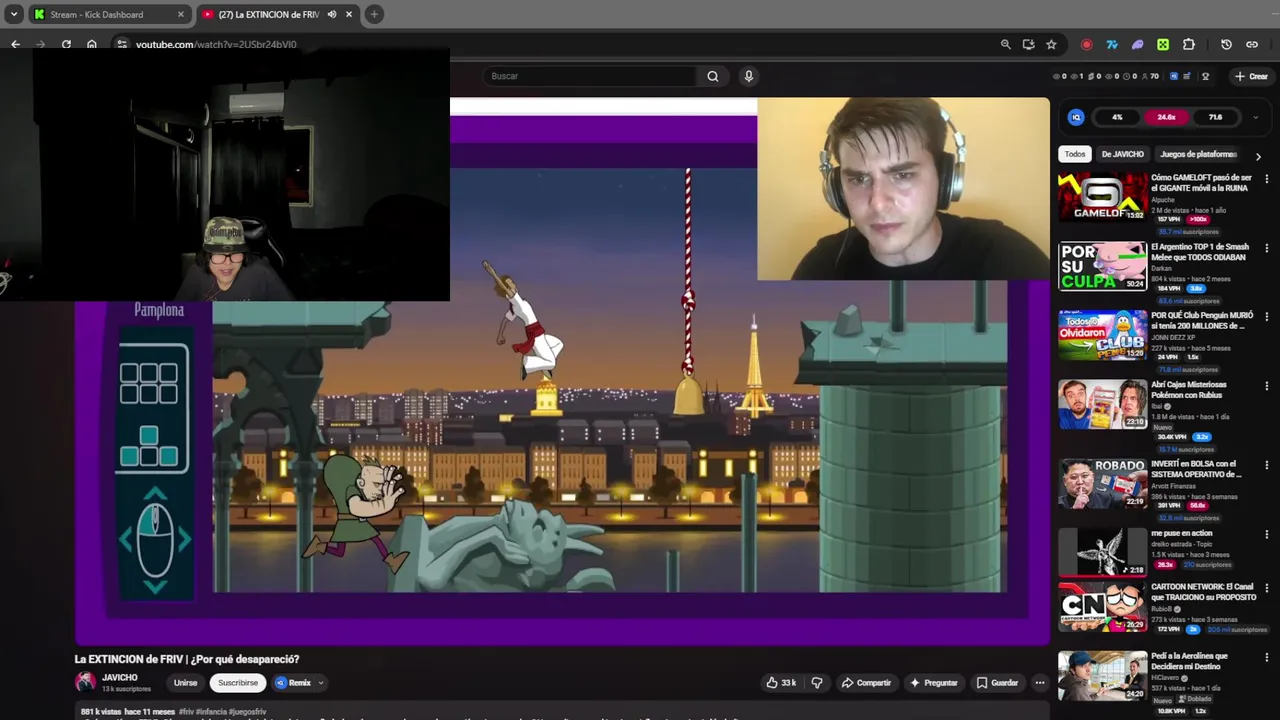Click the Suscribirse button
This screenshot has height=720, width=1280.
[x=238, y=683]
